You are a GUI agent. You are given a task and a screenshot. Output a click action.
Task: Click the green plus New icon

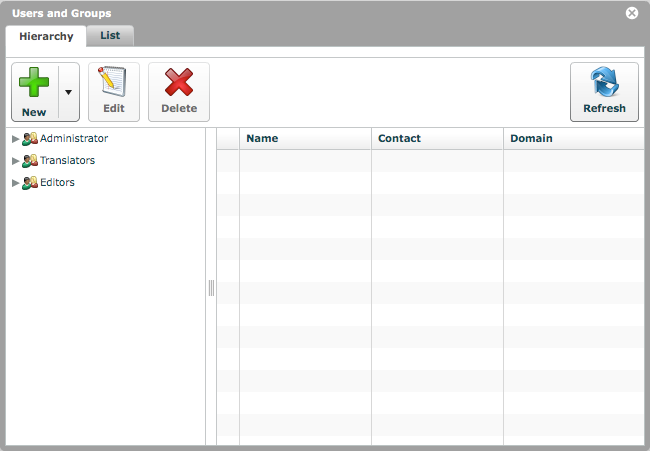pyautogui.click(x=34, y=82)
